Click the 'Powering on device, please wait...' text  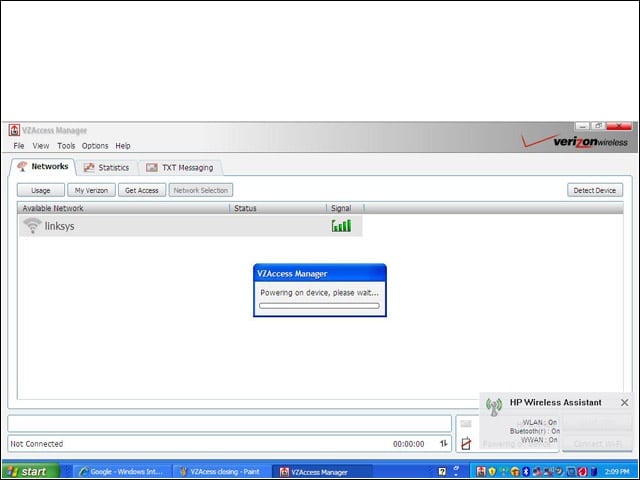[x=319, y=293]
